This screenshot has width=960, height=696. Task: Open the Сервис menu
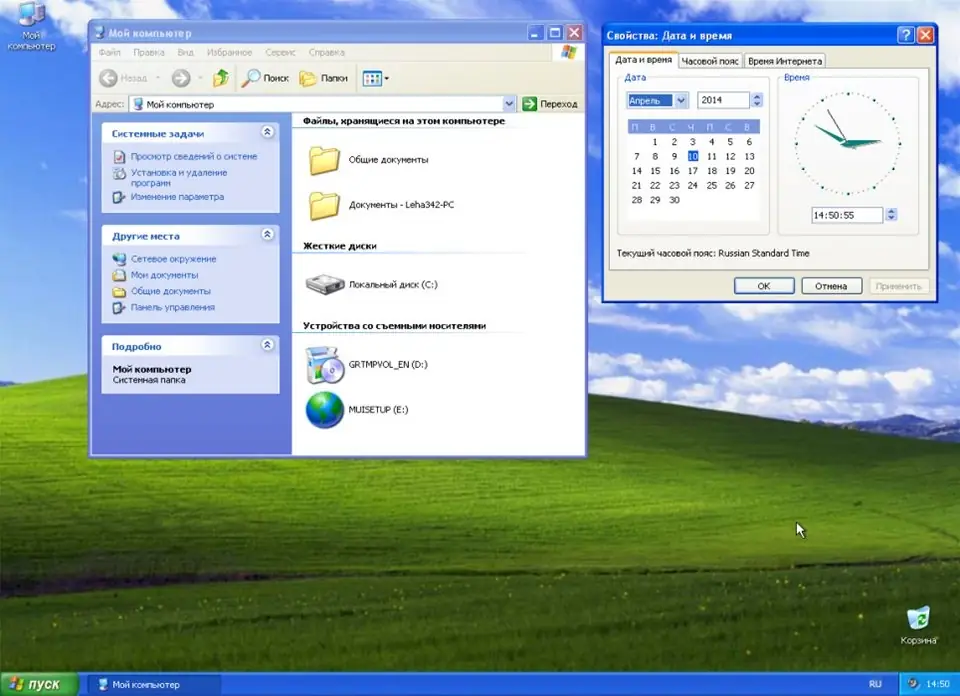[x=280, y=53]
